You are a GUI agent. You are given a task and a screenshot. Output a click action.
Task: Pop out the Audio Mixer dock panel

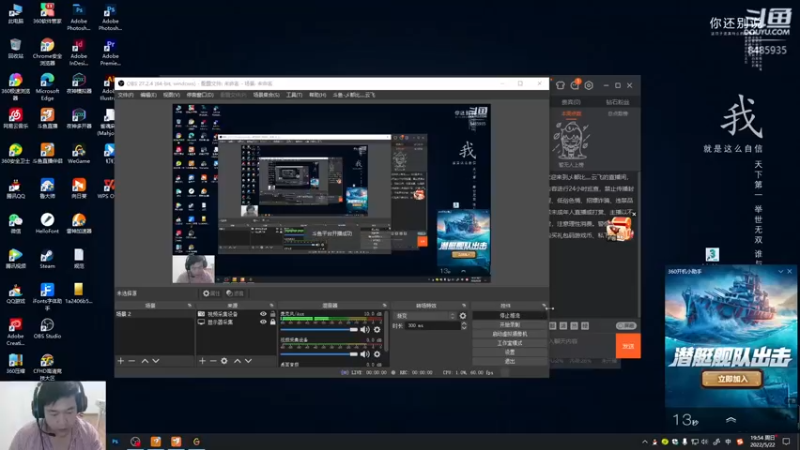tap(384, 306)
